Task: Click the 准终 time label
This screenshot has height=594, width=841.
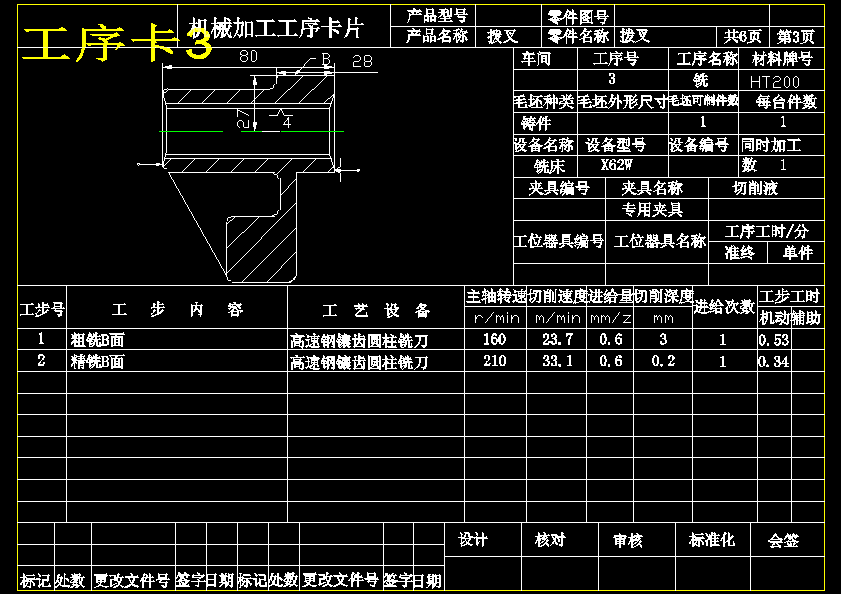Action: click(x=740, y=252)
